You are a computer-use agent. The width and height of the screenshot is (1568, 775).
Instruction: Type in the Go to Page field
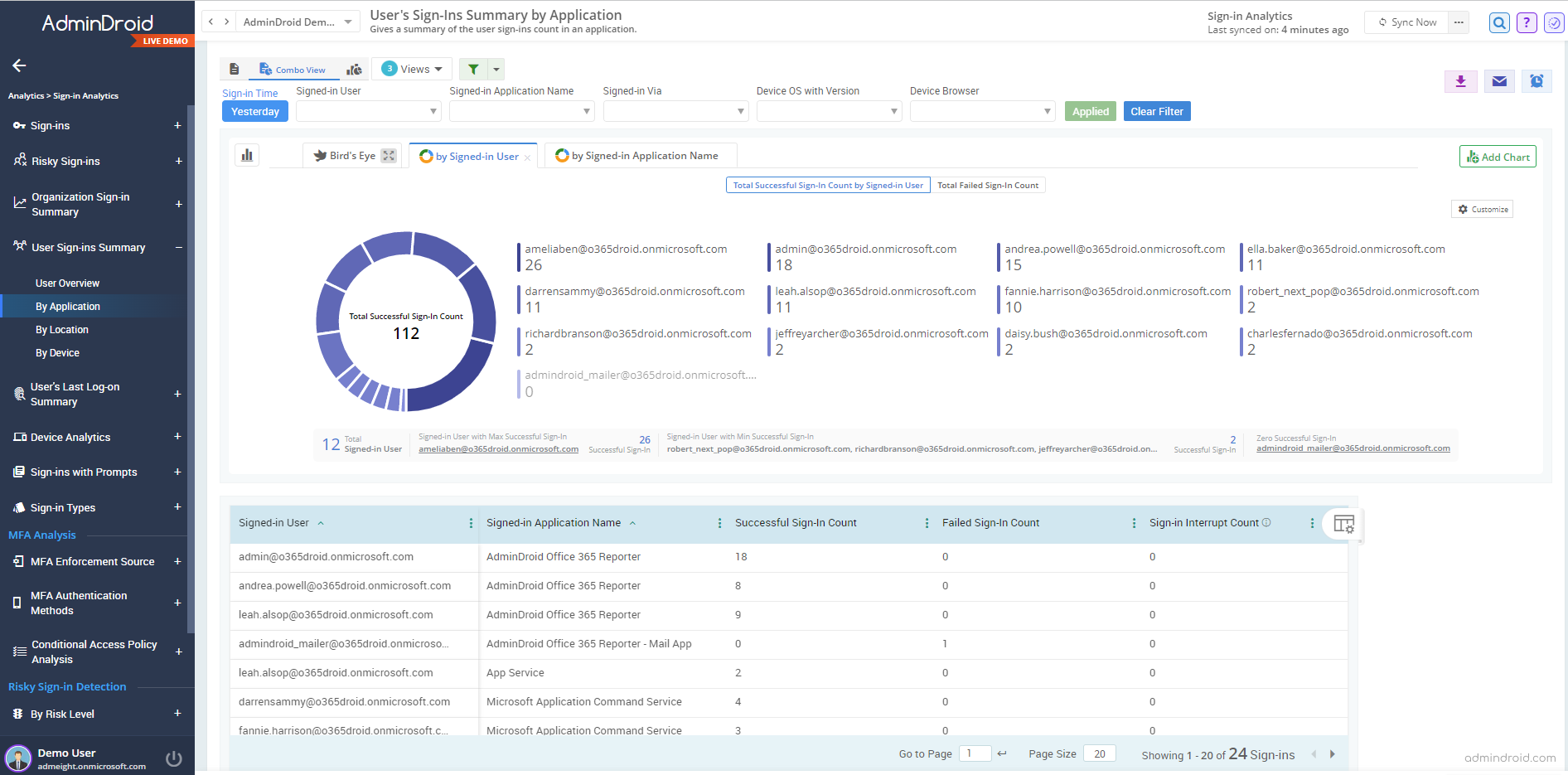(x=975, y=753)
